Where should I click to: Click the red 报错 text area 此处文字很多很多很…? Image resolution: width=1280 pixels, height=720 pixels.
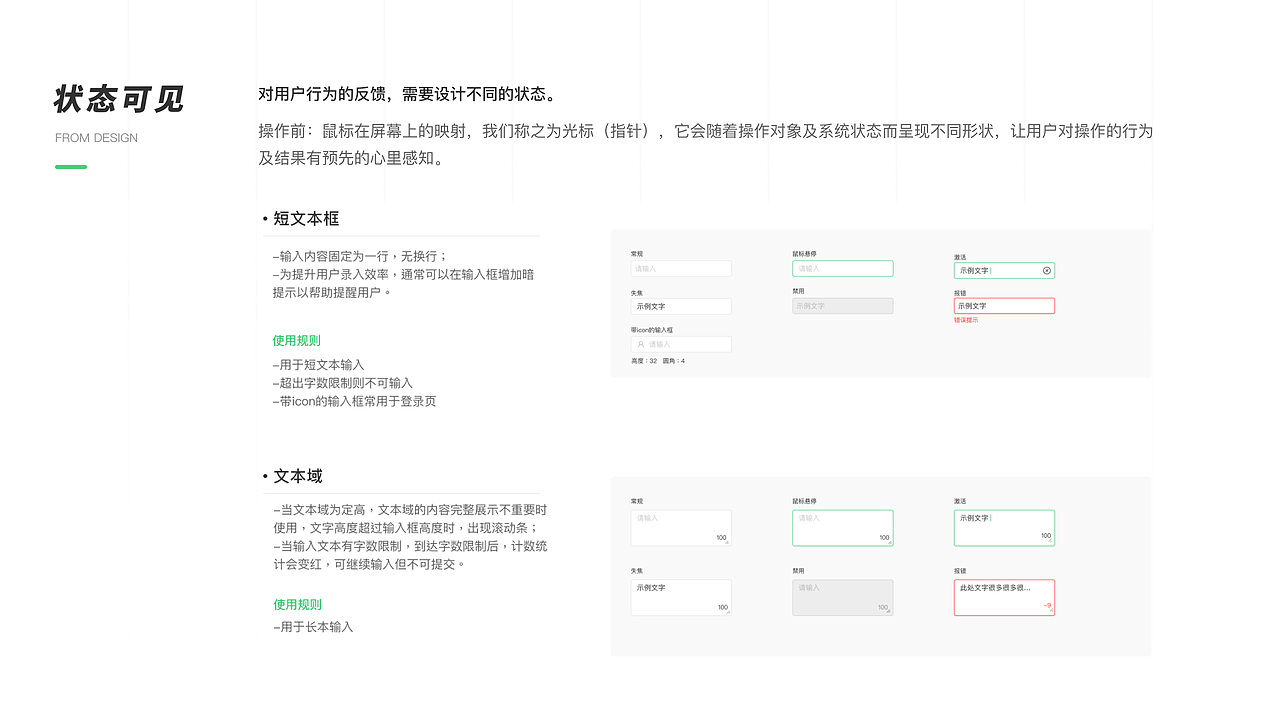point(1004,598)
